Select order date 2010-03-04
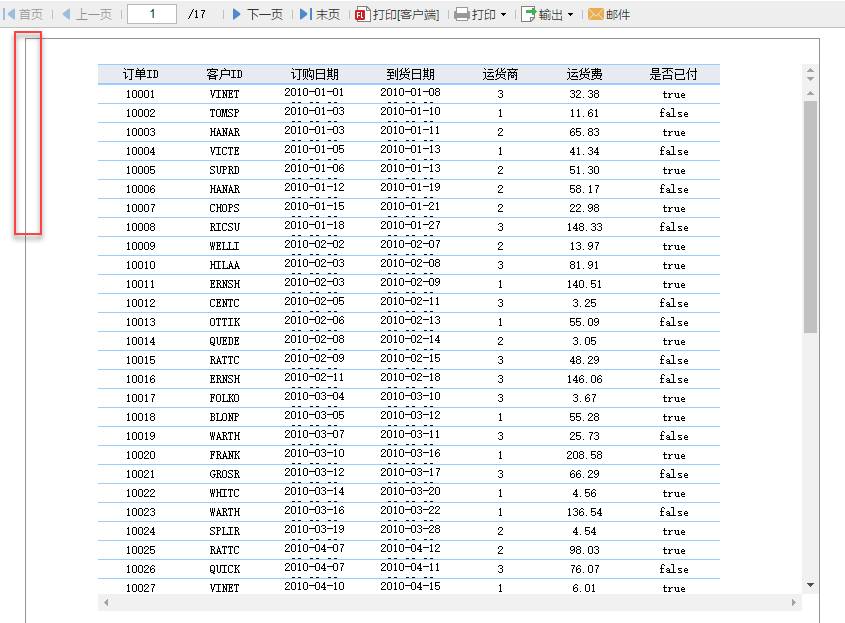Screen dimensions: 845x623 coord(314,396)
